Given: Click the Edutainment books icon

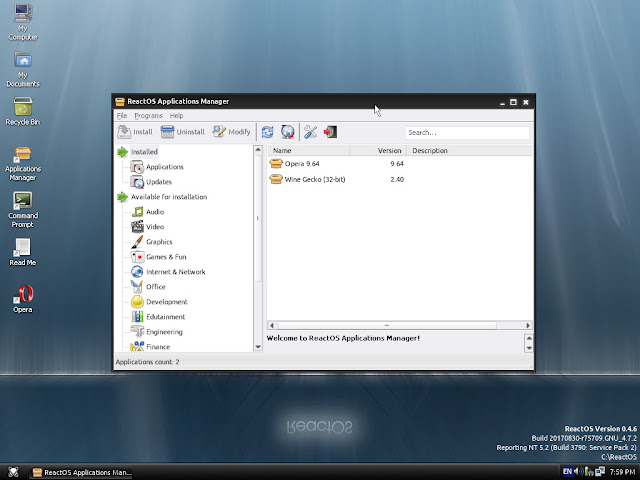Looking at the screenshot, I should [x=137, y=317].
